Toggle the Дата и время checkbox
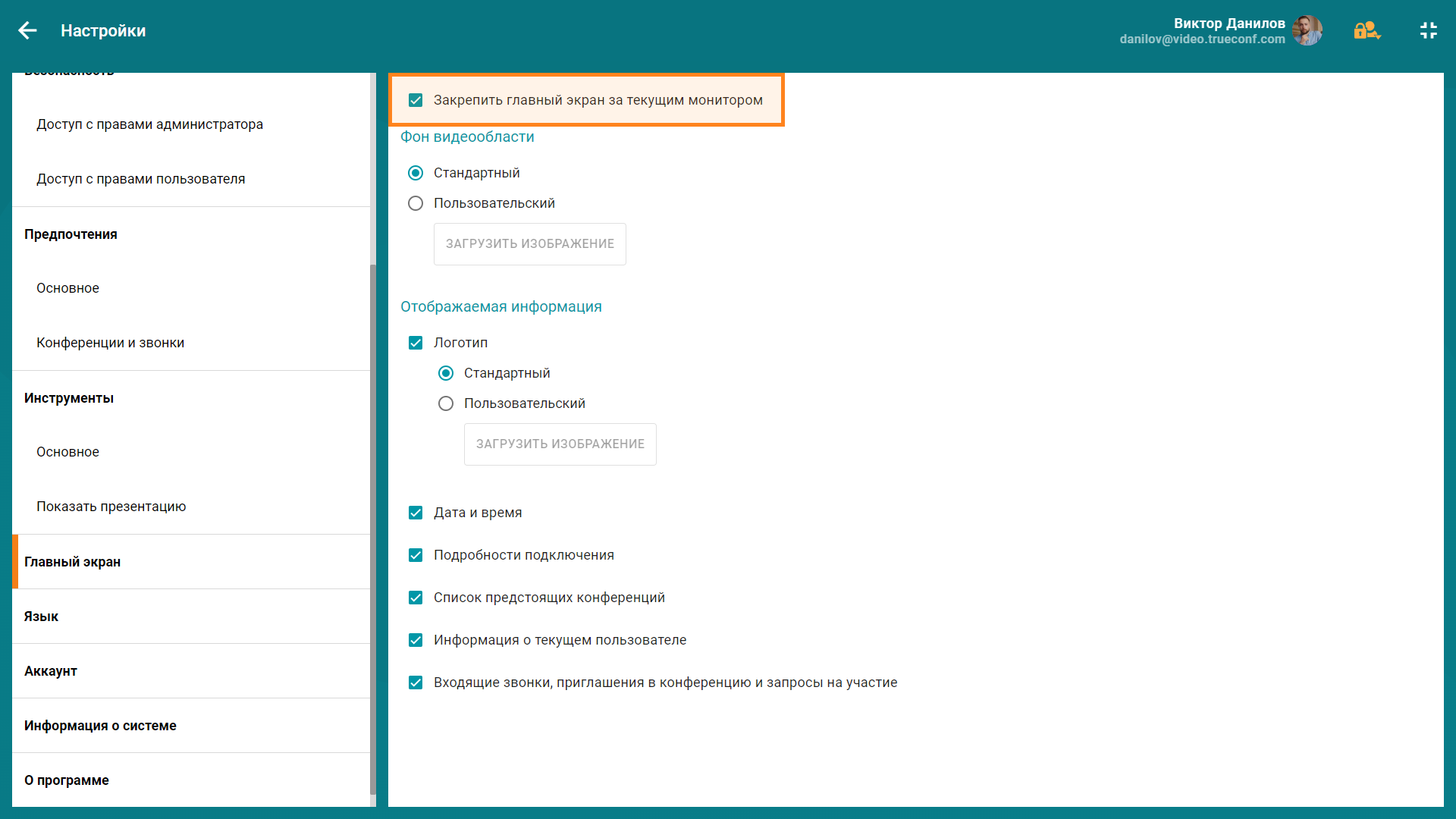The width and height of the screenshot is (1456, 819). 416,513
